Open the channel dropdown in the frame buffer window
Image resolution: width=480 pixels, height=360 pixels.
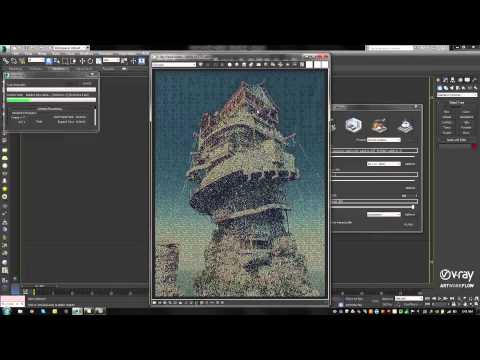[x=174, y=65]
